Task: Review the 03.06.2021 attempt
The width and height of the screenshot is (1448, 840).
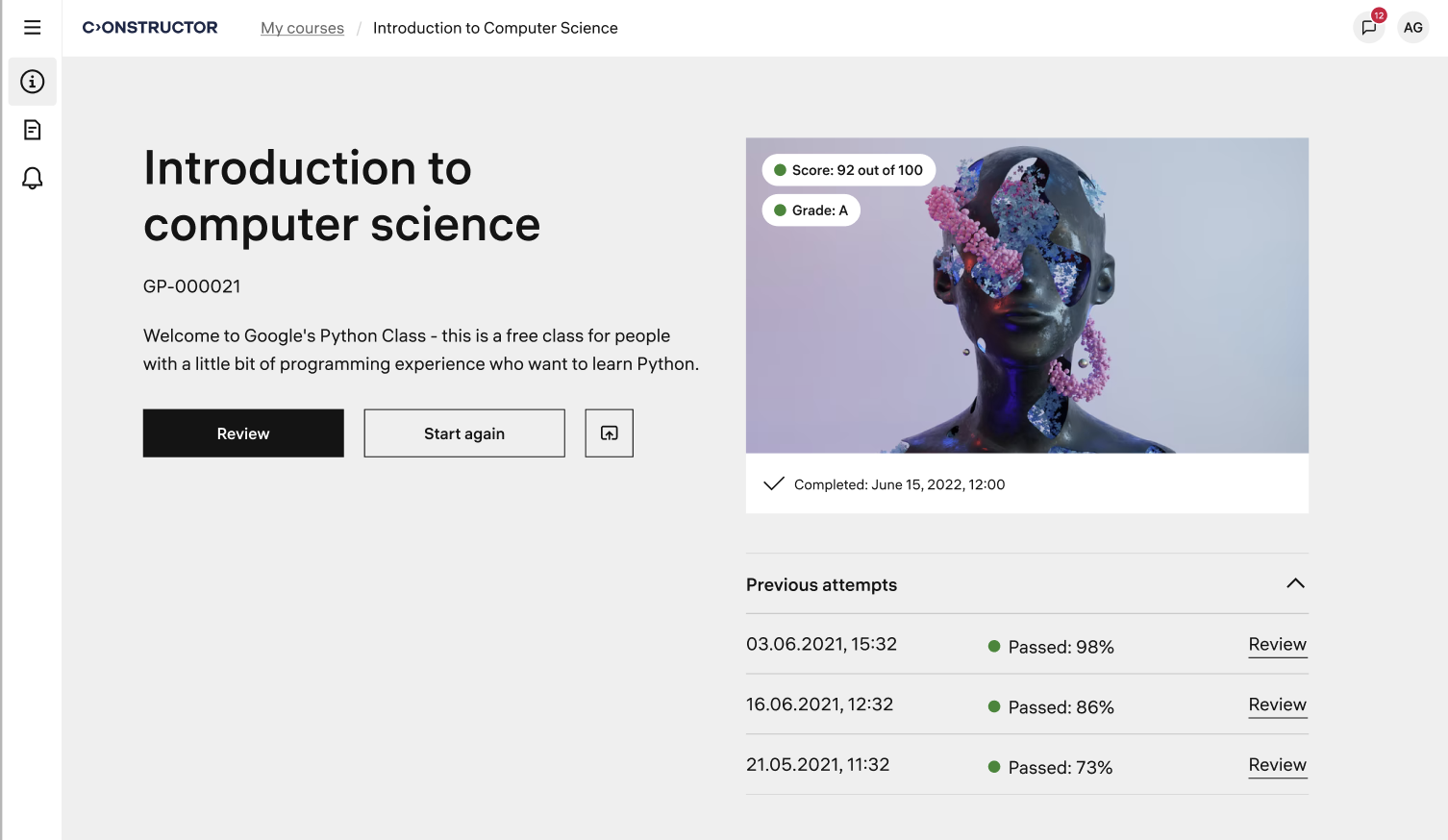Action: click(x=1277, y=645)
